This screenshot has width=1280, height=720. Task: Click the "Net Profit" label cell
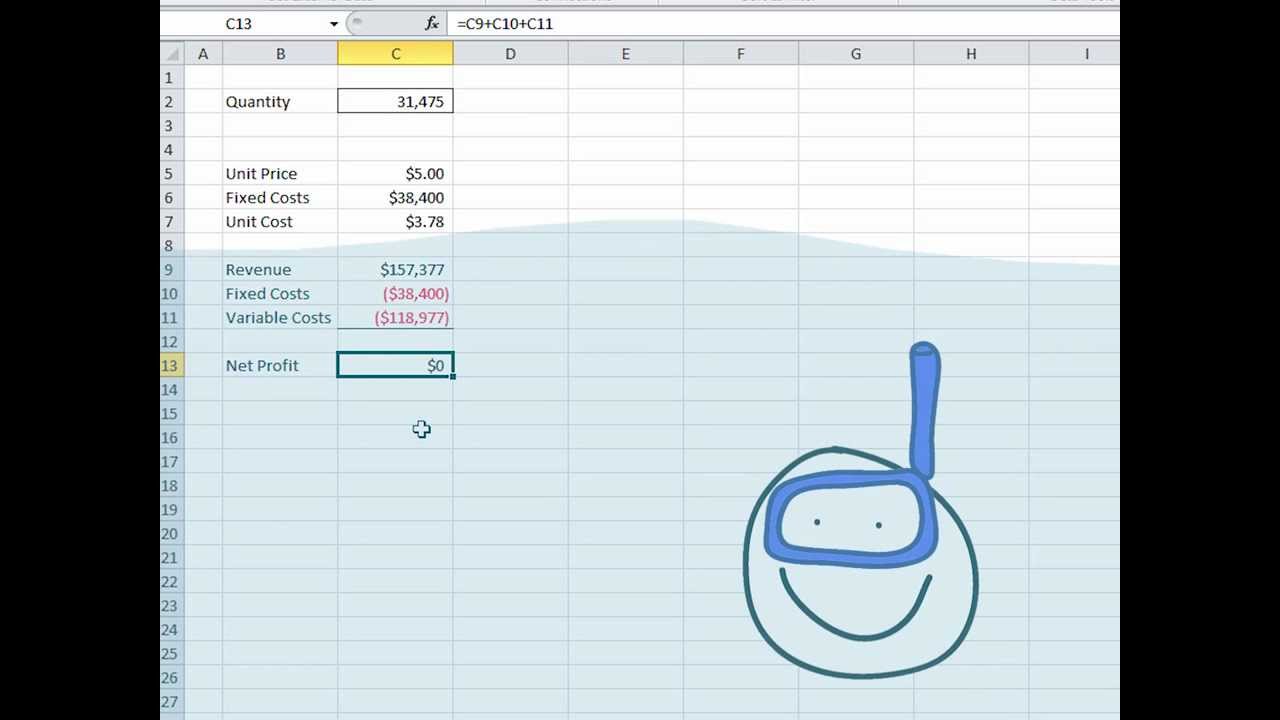[280, 366]
